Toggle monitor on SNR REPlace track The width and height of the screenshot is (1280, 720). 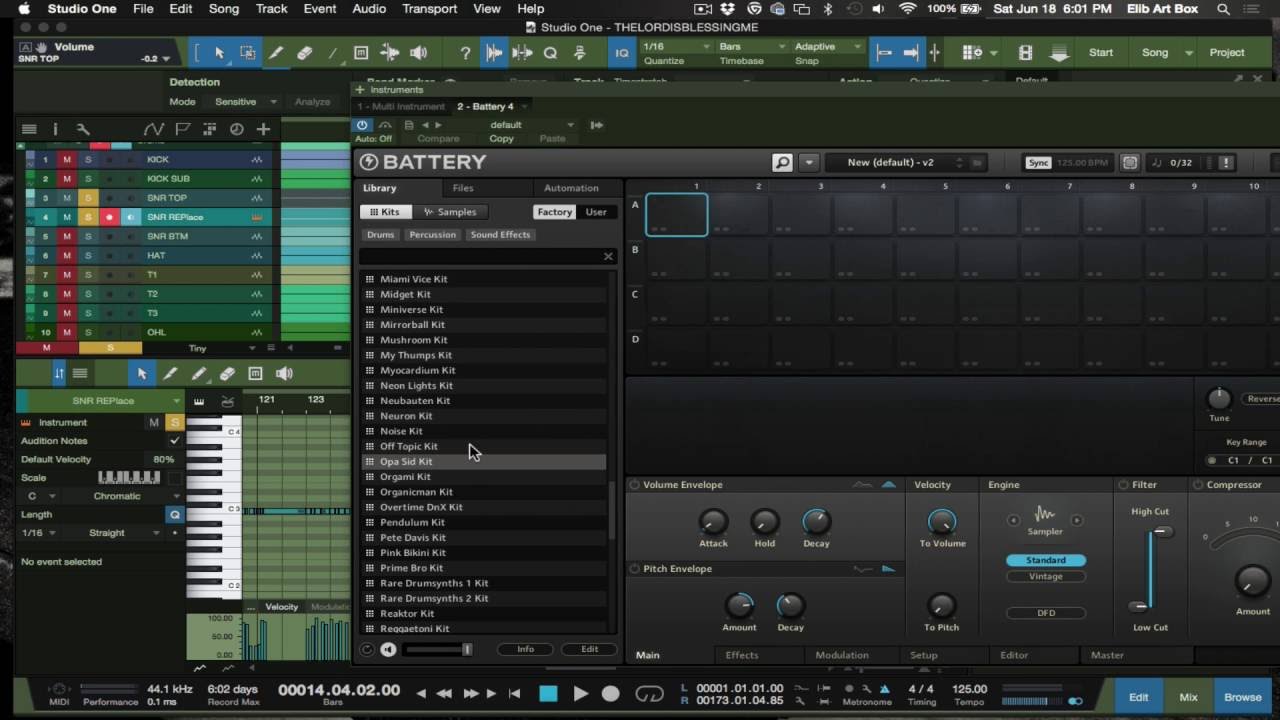coord(130,217)
